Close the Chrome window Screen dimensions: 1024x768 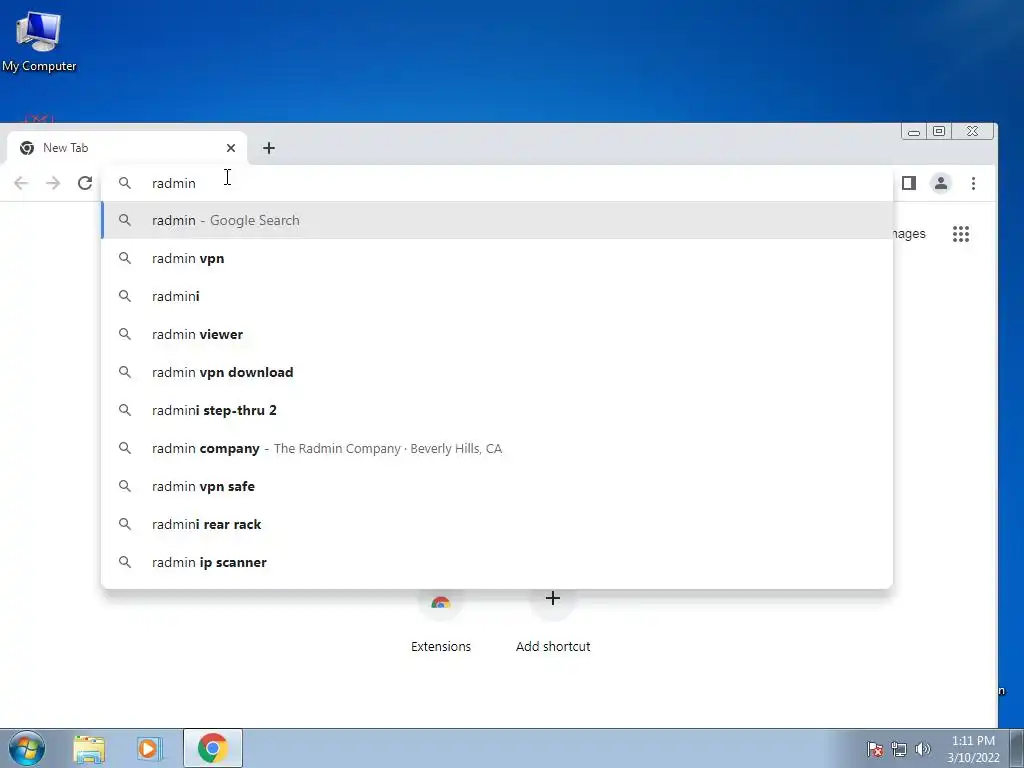(972, 132)
